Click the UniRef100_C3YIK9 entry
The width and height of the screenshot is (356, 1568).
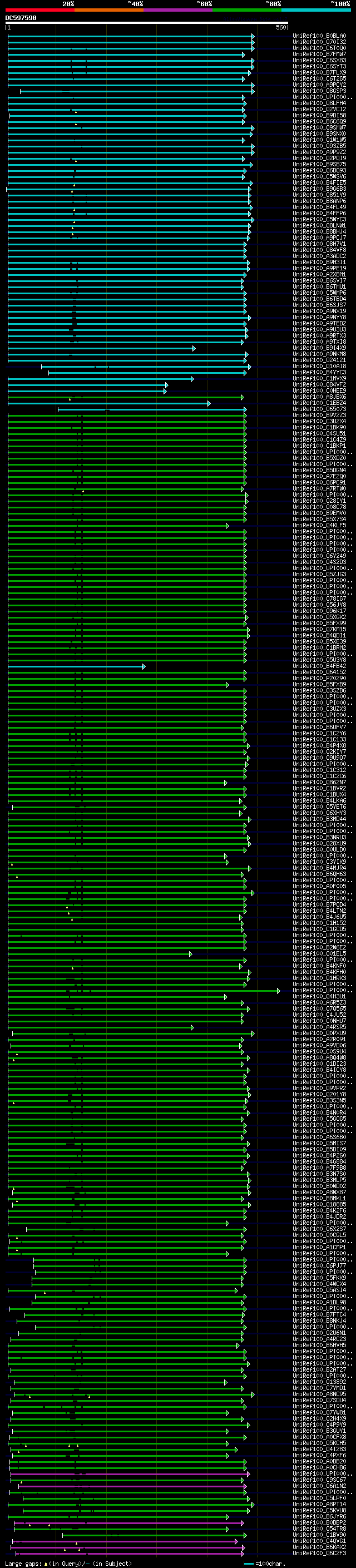tap(319, 861)
